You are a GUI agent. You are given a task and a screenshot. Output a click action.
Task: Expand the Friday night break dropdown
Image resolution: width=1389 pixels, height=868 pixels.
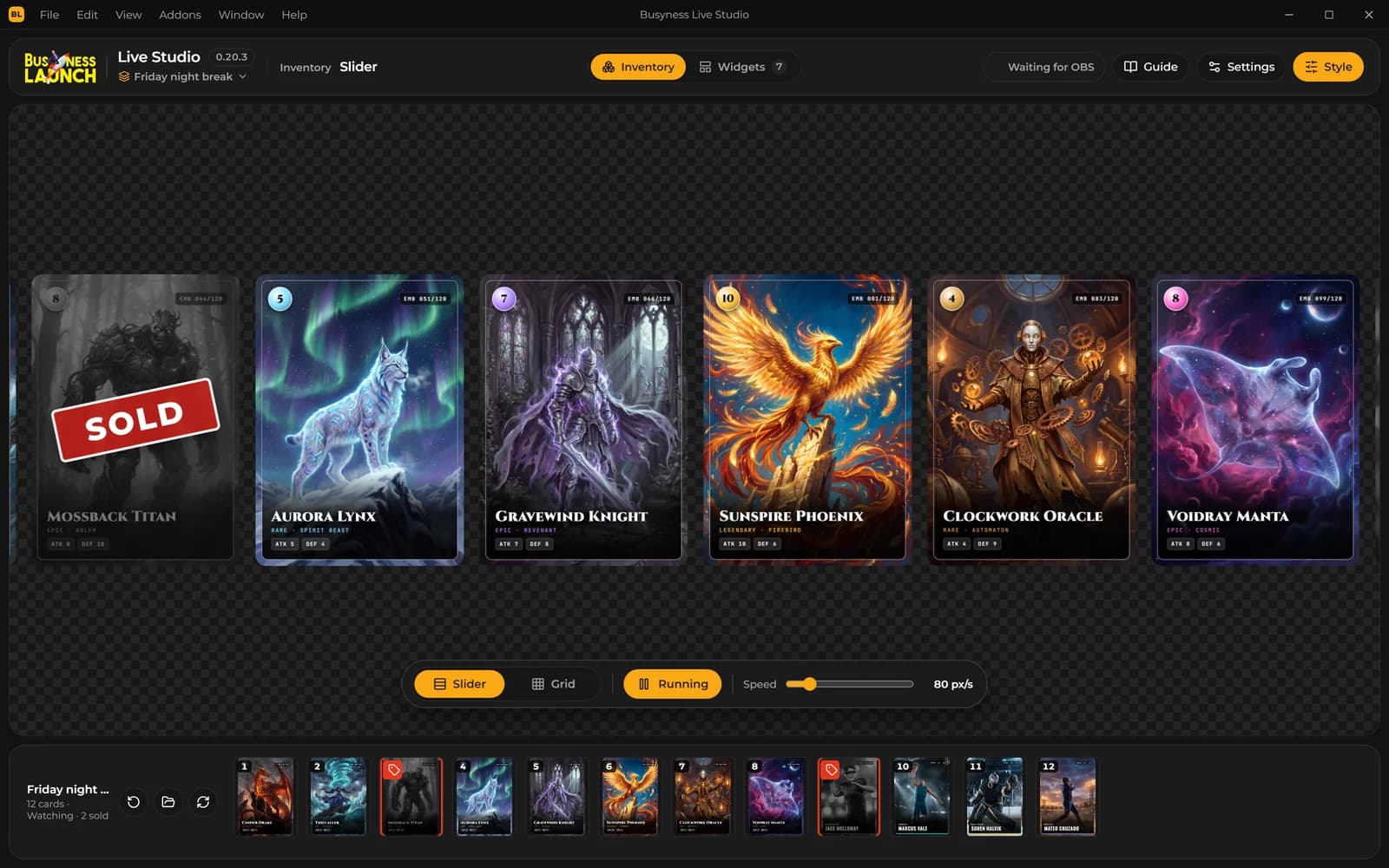click(183, 76)
